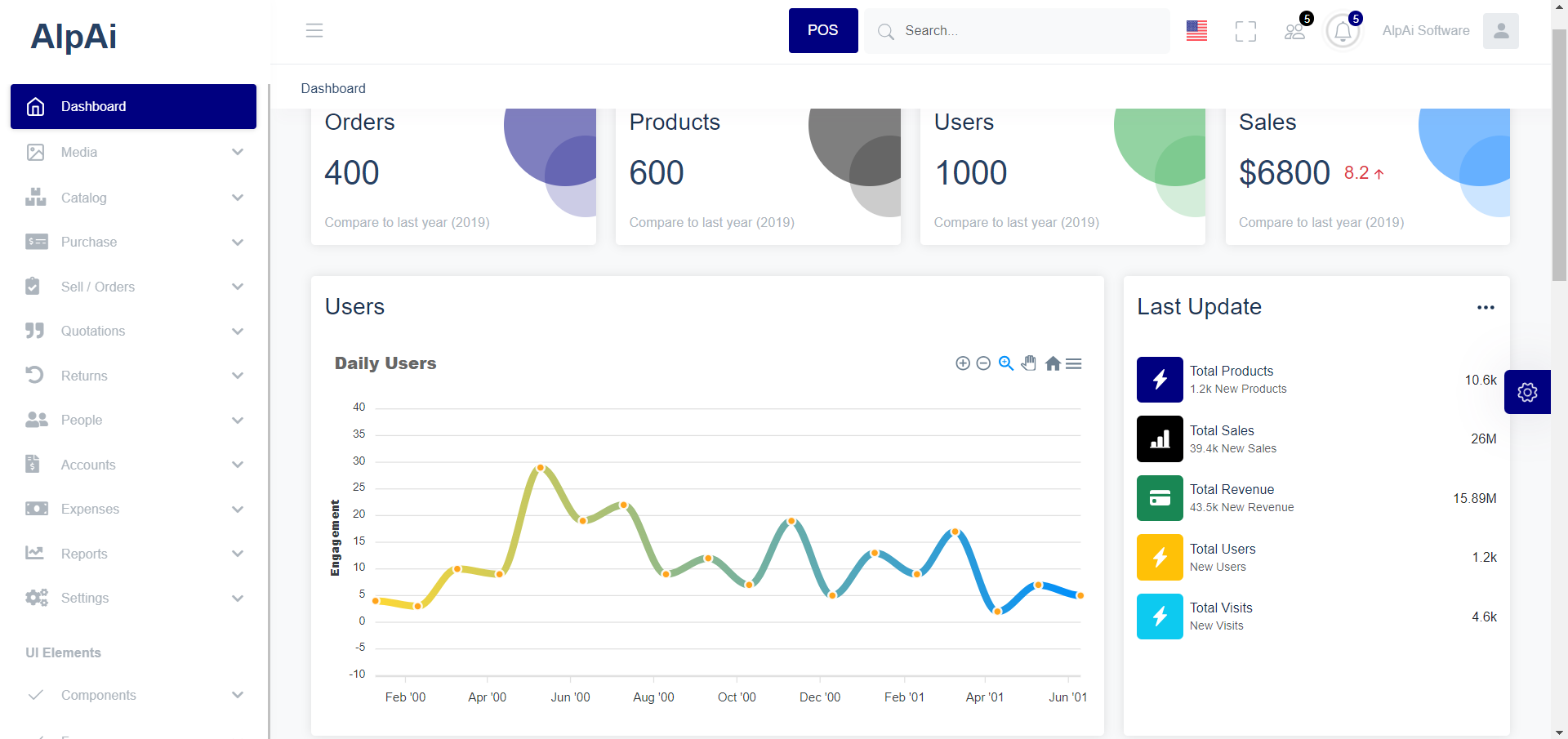
Task: Click the Daily Users chart title
Action: [385, 363]
